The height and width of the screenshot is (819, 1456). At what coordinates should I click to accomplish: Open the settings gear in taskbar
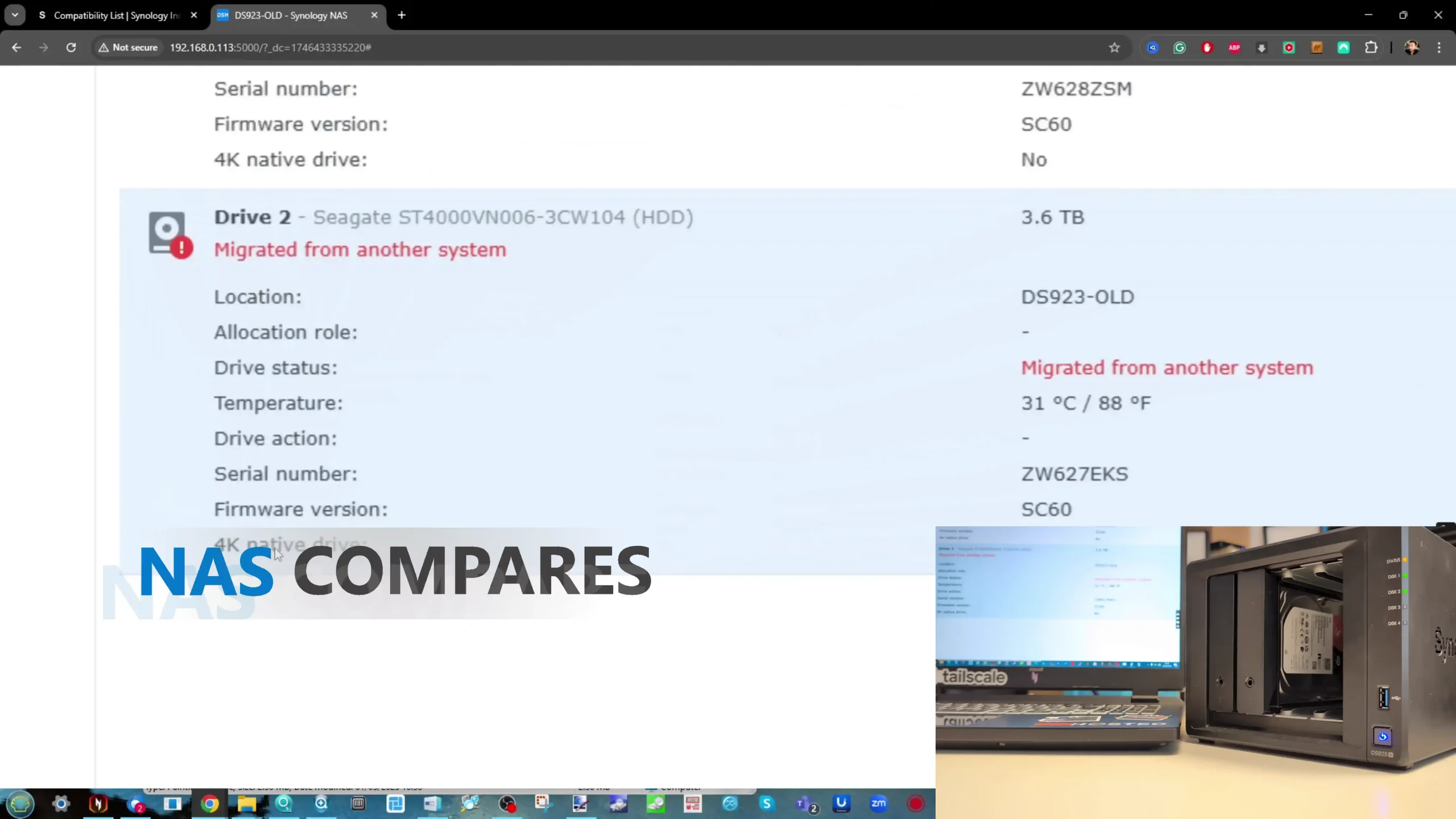click(x=61, y=804)
